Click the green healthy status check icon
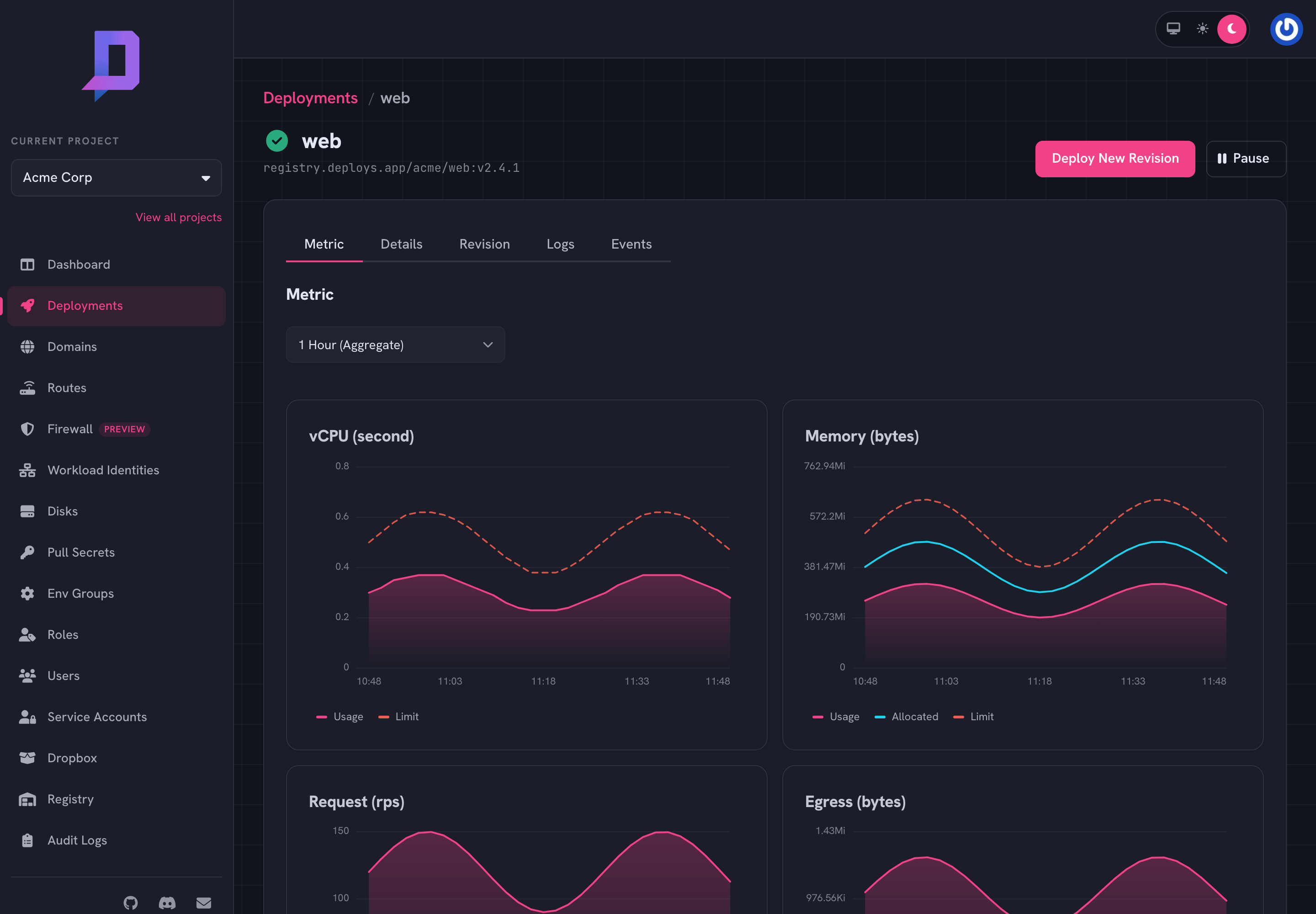Image resolution: width=1316 pixels, height=914 pixels. (276, 141)
